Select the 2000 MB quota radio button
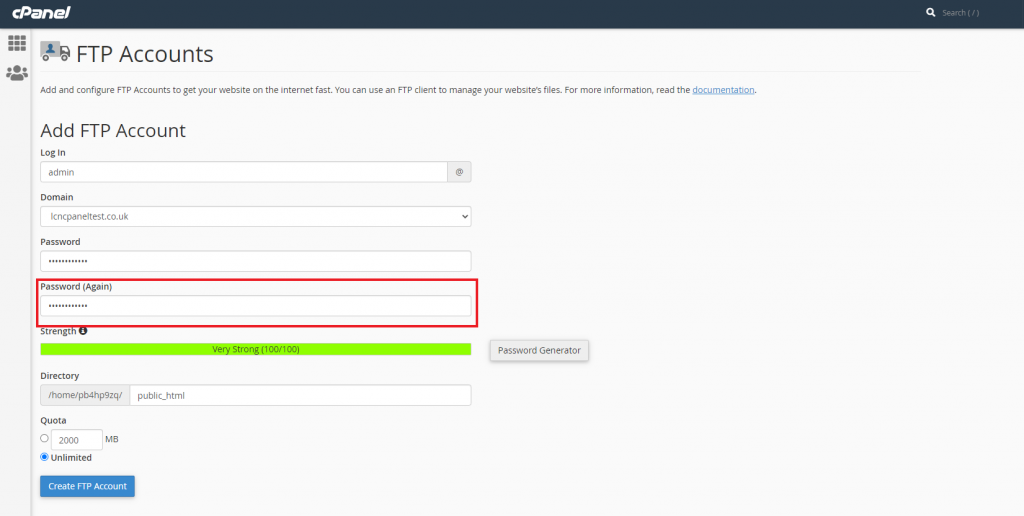This screenshot has height=516, width=1024. point(44,438)
